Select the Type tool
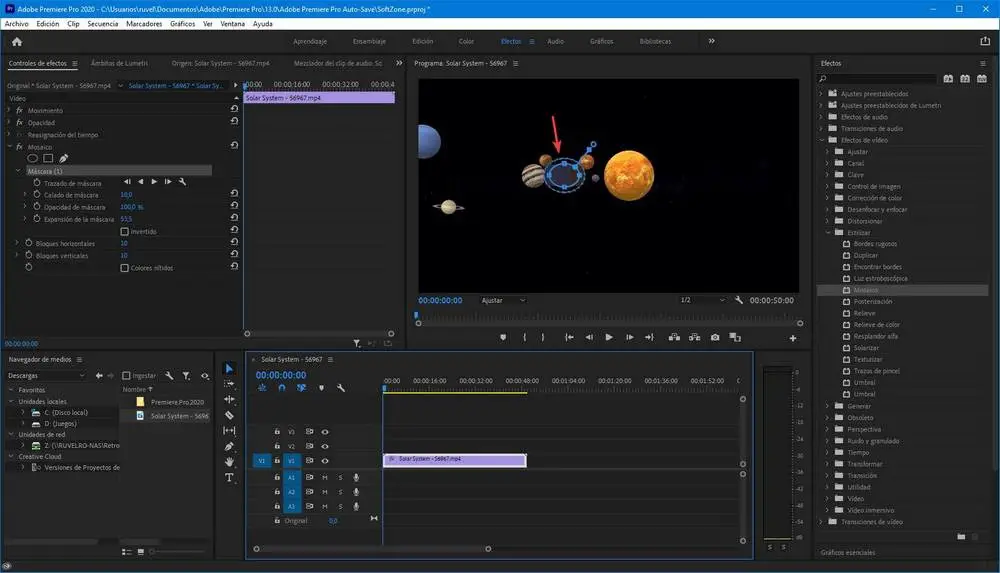Screen dimensions: 1000x573 click(x=229, y=478)
